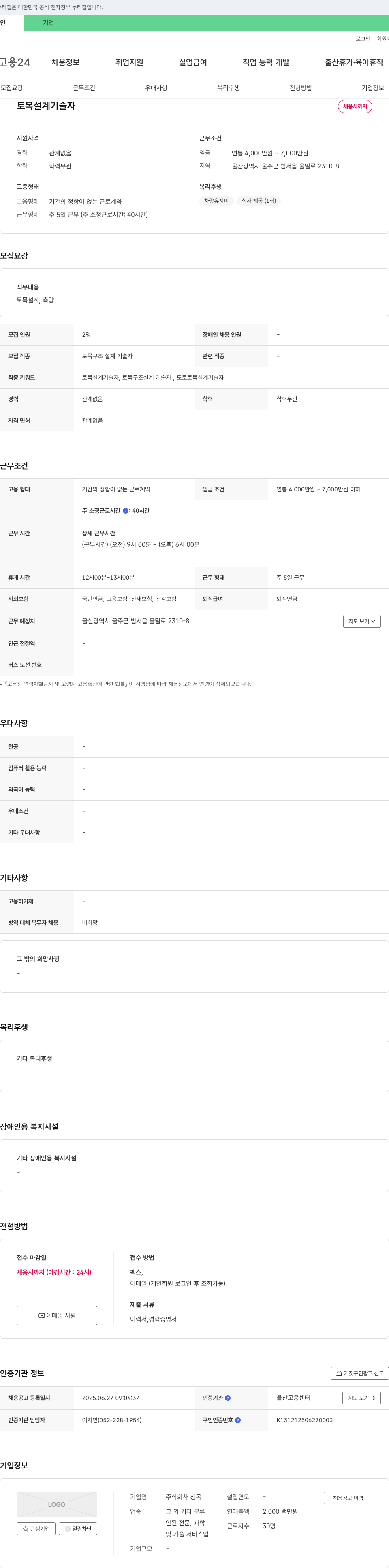Select 2명 recruitment count value

click(x=87, y=335)
